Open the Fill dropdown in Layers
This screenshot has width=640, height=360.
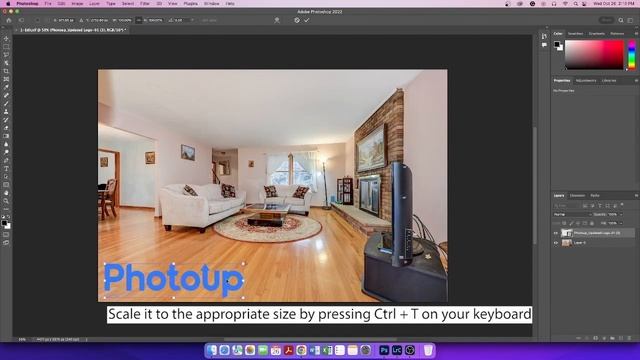coord(621,223)
